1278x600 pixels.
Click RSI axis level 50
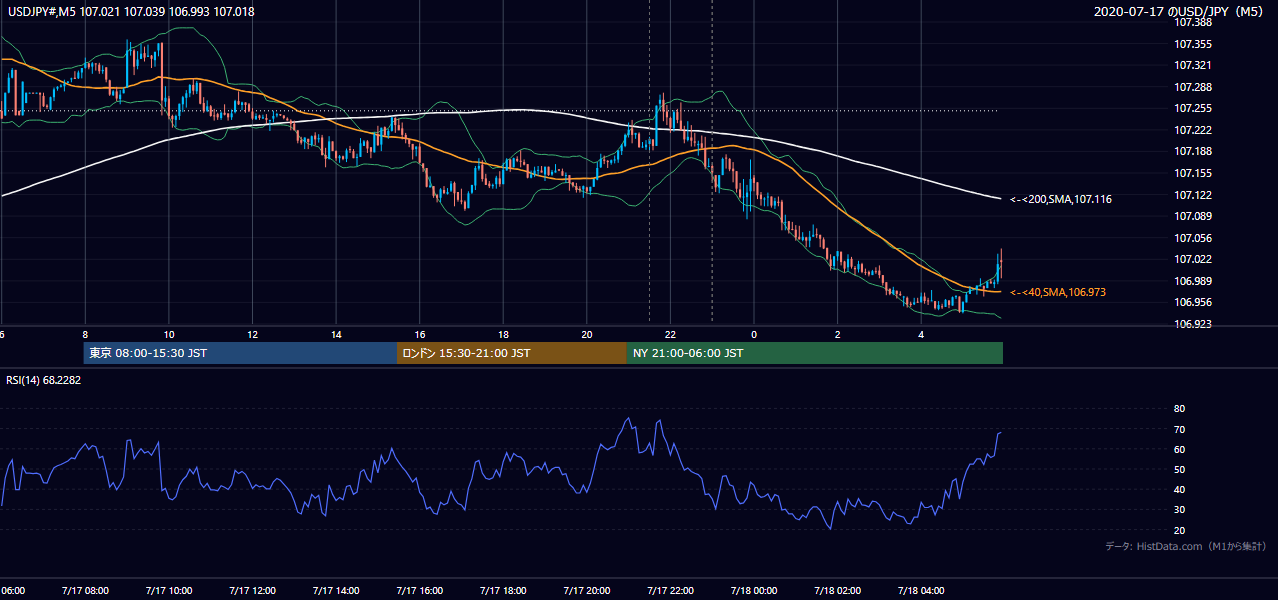click(x=1179, y=469)
